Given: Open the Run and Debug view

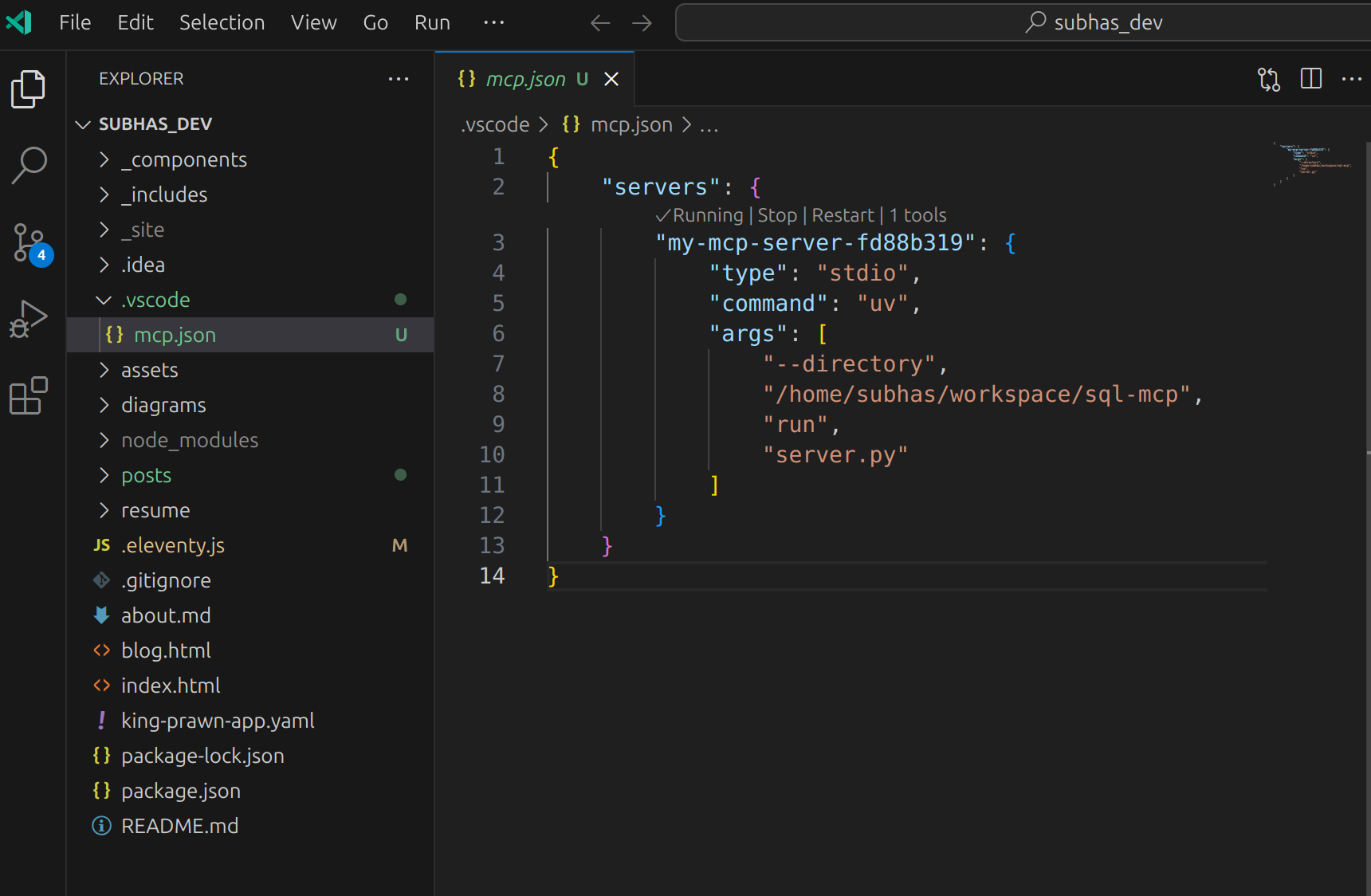Looking at the screenshot, I should point(29,319).
